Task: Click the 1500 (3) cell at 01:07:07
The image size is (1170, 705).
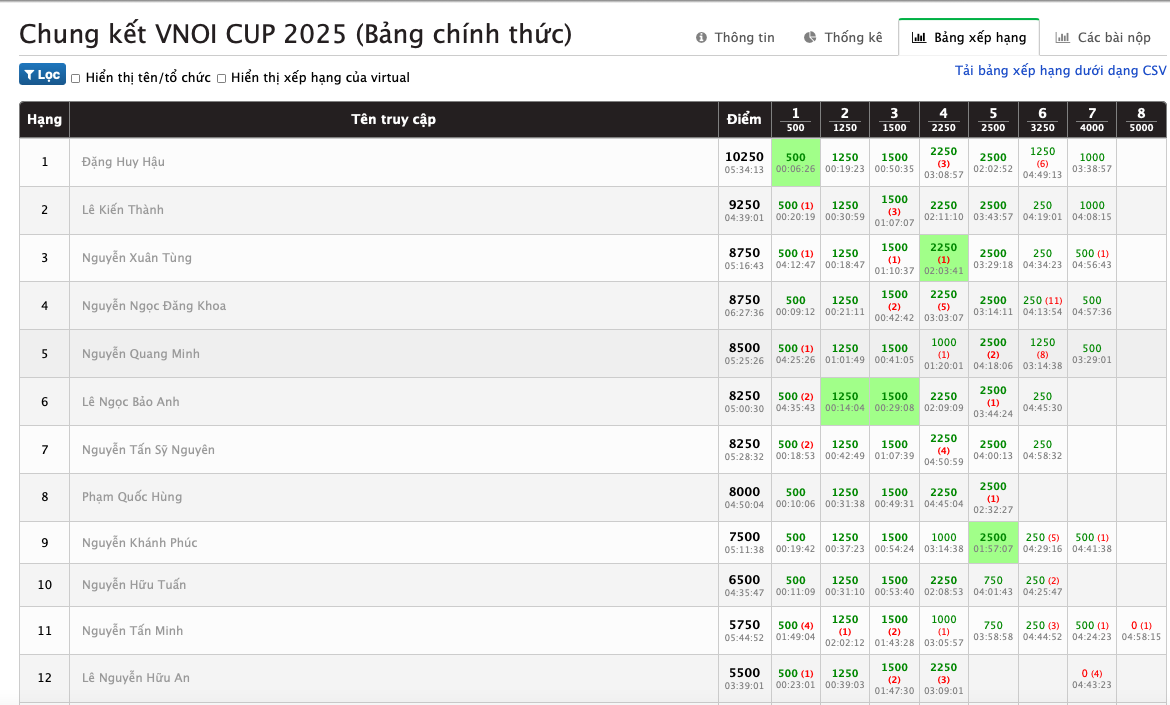Action: coord(894,210)
